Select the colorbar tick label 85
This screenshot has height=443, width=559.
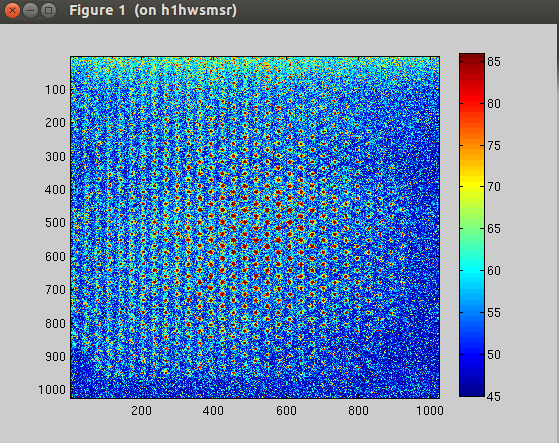click(494, 62)
